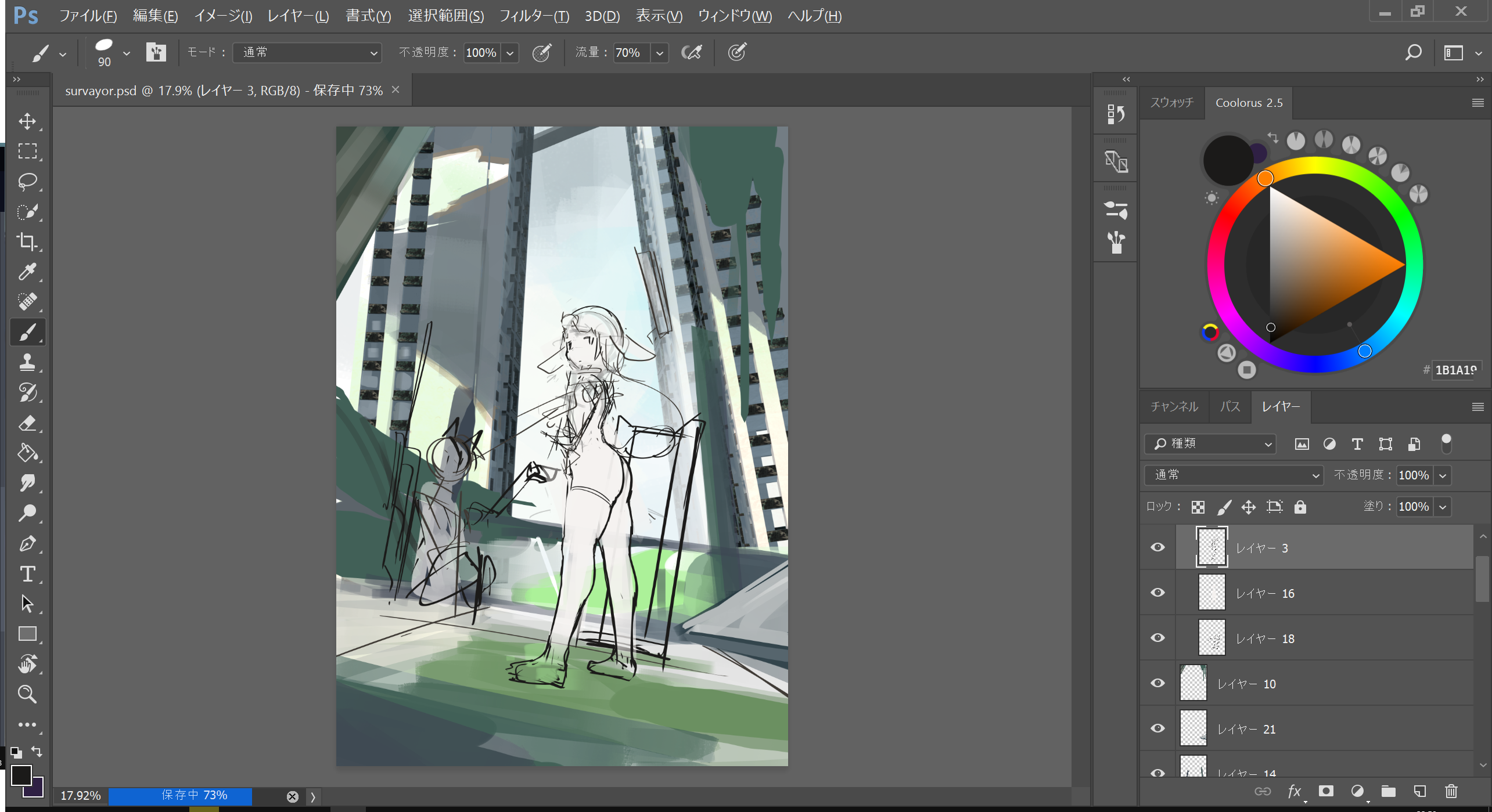1492x812 pixels.
Task: Switch to the スウォッチ tab
Action: pyautogui.click(x=1172, y=103)
